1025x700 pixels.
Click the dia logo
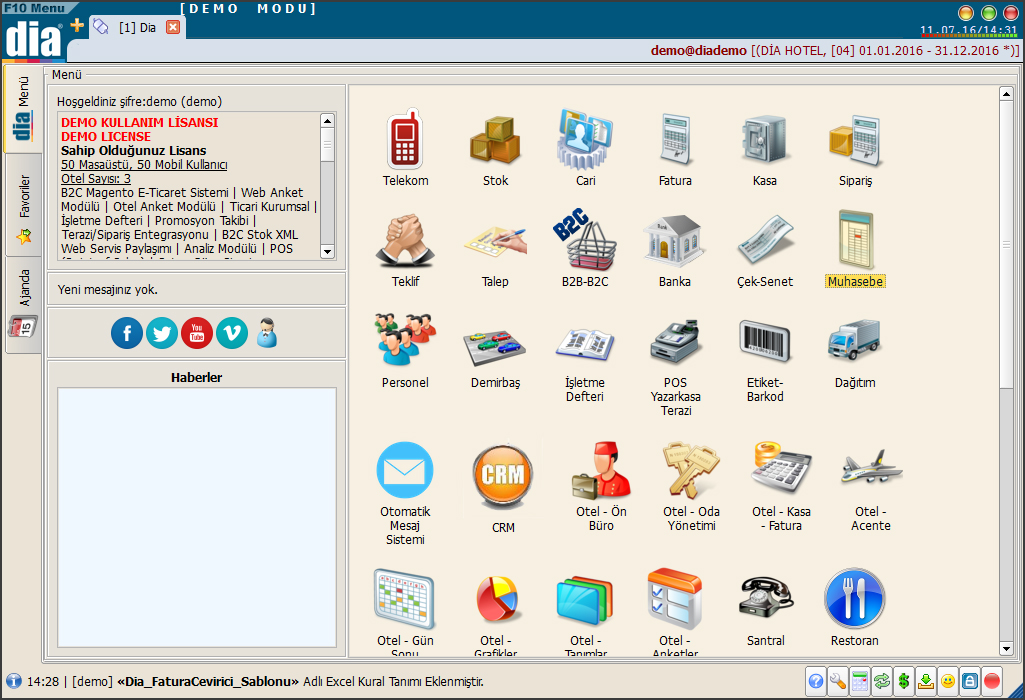(33, 39)
